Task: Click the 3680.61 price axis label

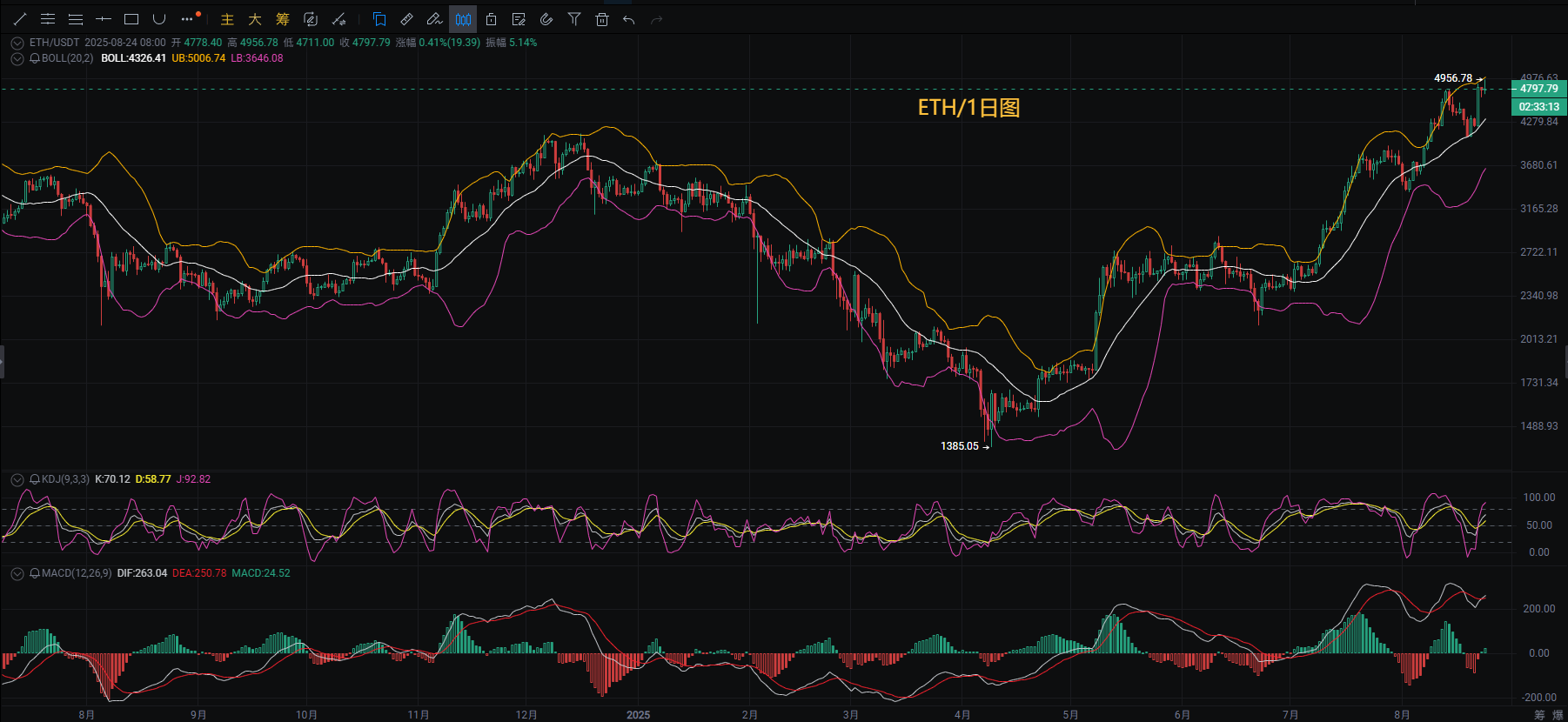Action: tap(1538, 165)
